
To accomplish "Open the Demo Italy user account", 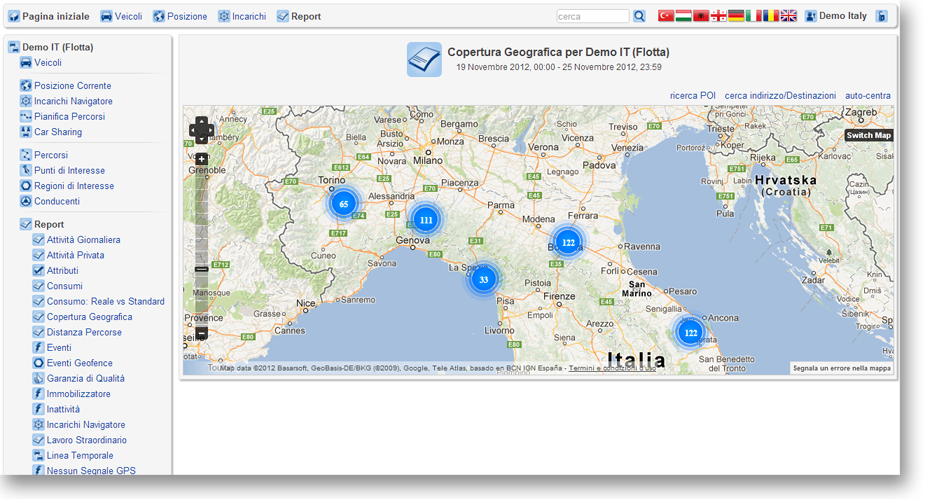I will 837,16.
